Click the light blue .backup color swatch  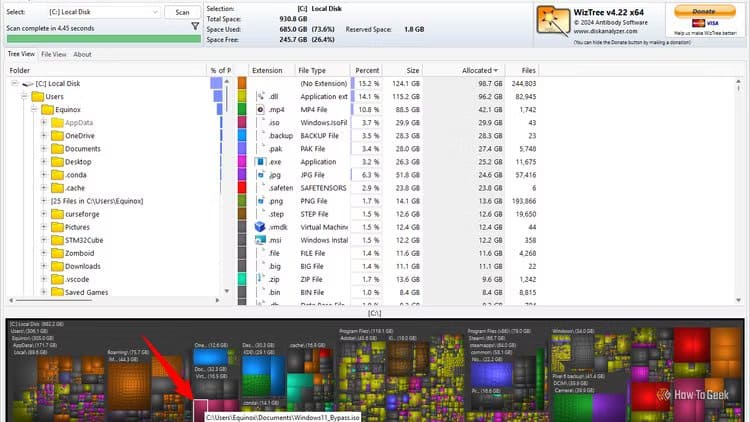242,135
